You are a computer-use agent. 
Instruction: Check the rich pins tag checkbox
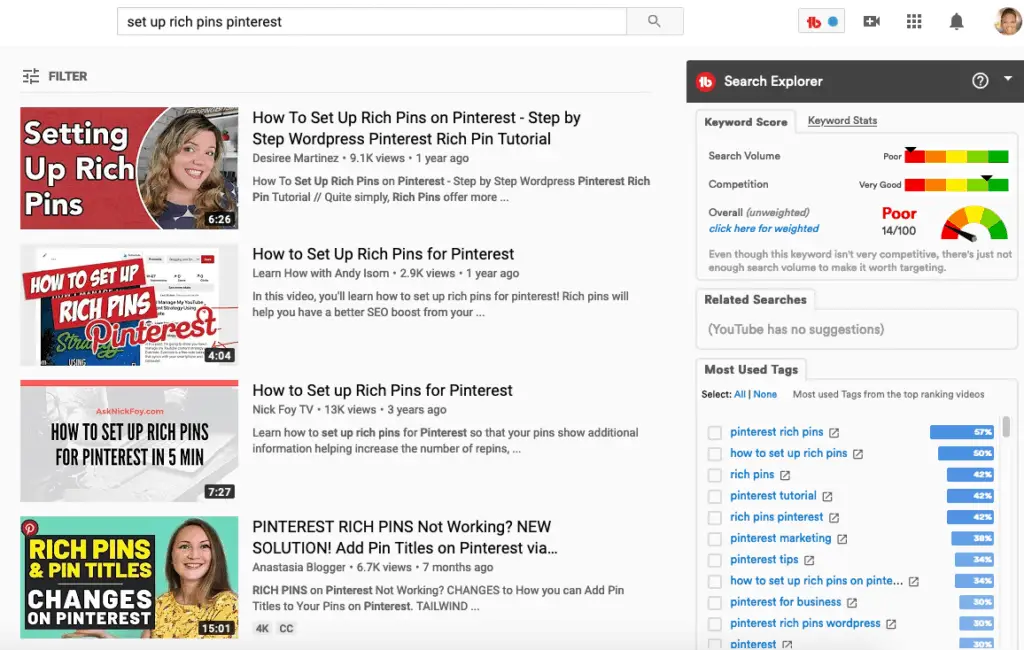click(x=715, y=475)
